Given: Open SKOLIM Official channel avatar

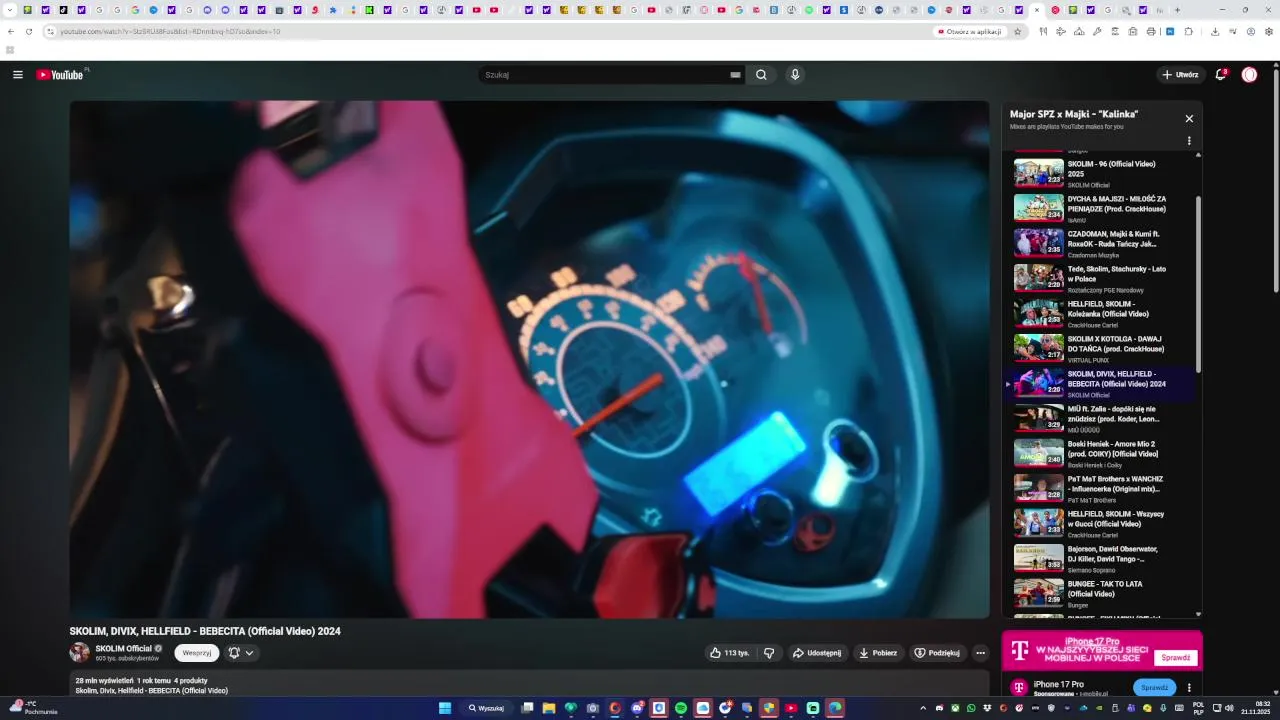Looking at the screenshot, I should (79, 652).
